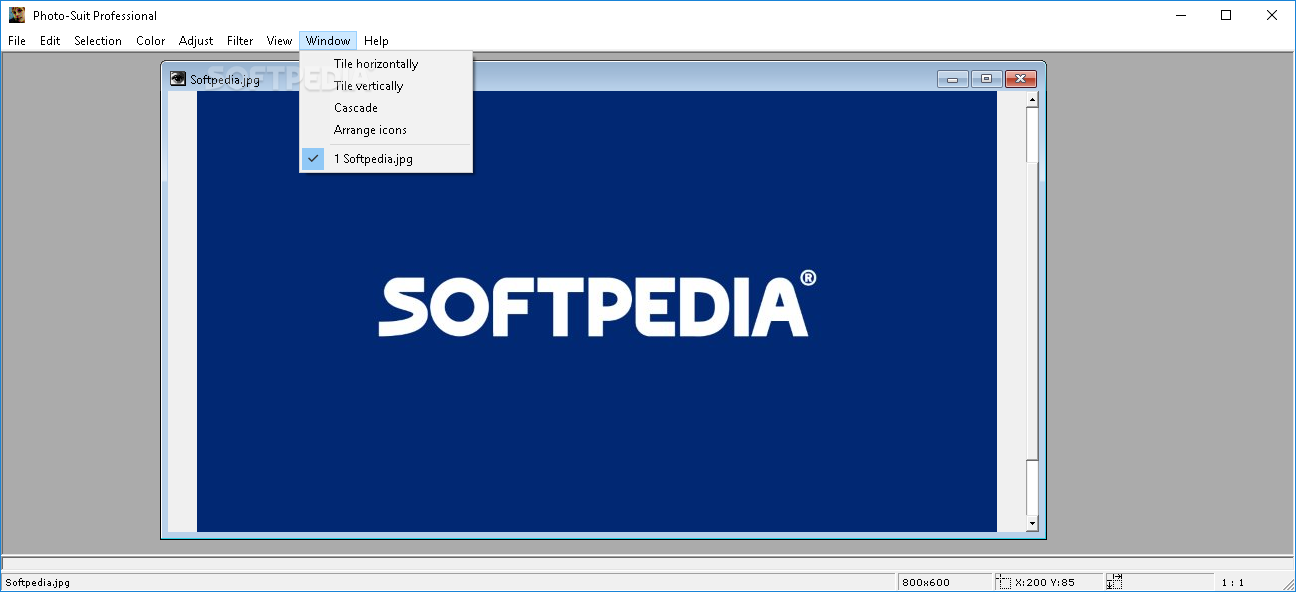This screenshot has height=592, width=1296.
Task: Open the Color menu
Action: click(151, 41)
